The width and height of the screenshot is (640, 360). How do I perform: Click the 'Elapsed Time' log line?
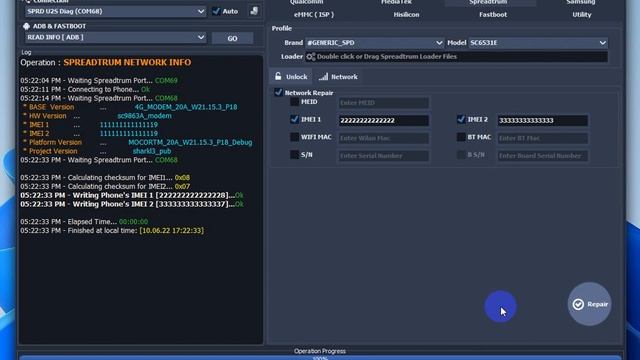coord(84,222)
